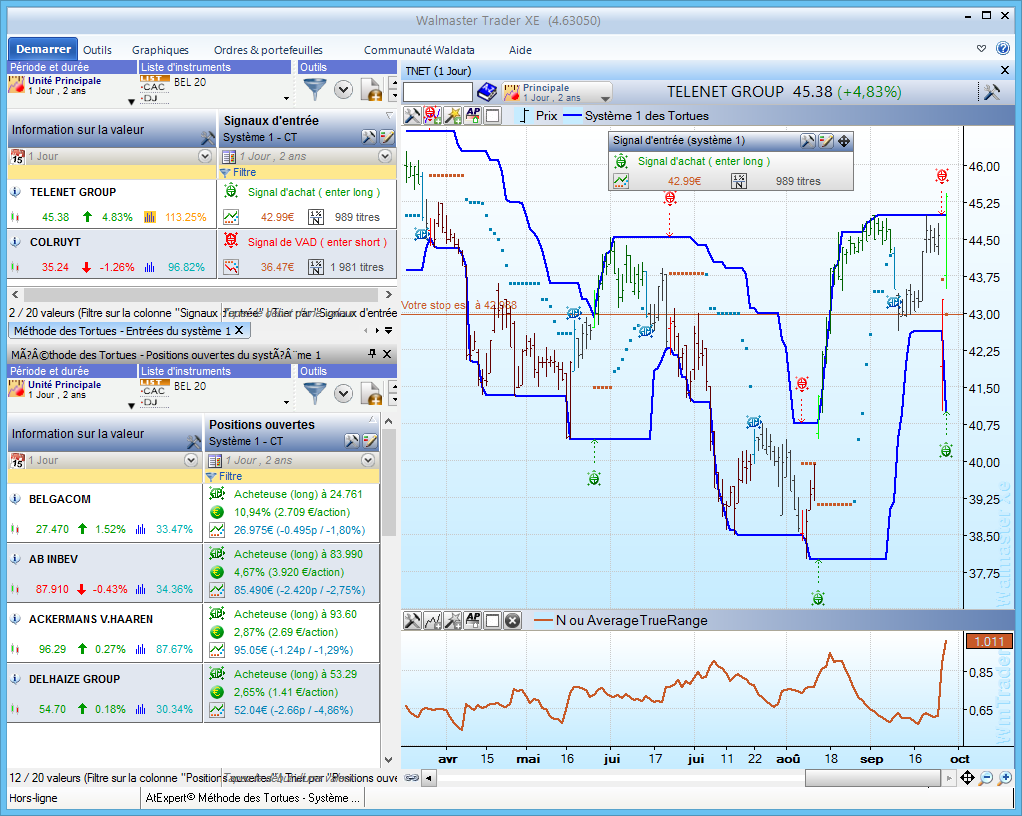Click the maximize pane square on ATR toolbar
The image size is (1022, 816).
(493, 620)
